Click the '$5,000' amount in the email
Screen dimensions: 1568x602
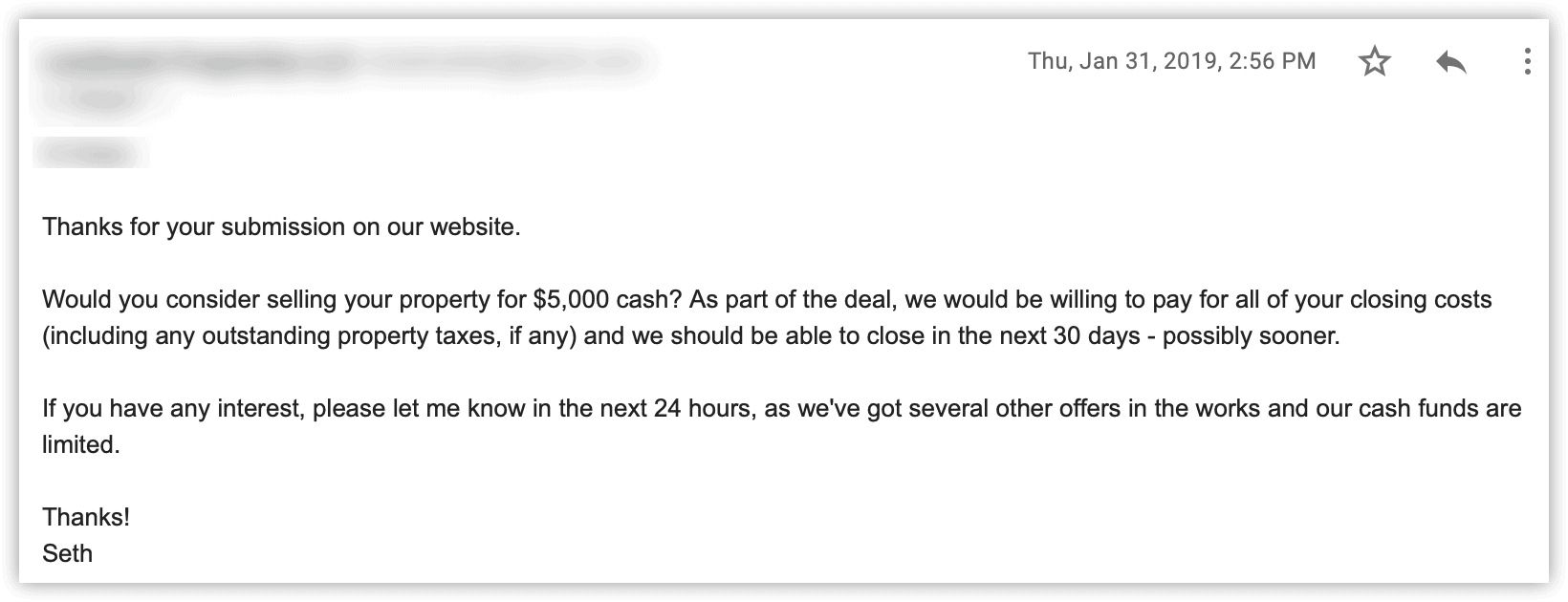(x=571, y=300)
